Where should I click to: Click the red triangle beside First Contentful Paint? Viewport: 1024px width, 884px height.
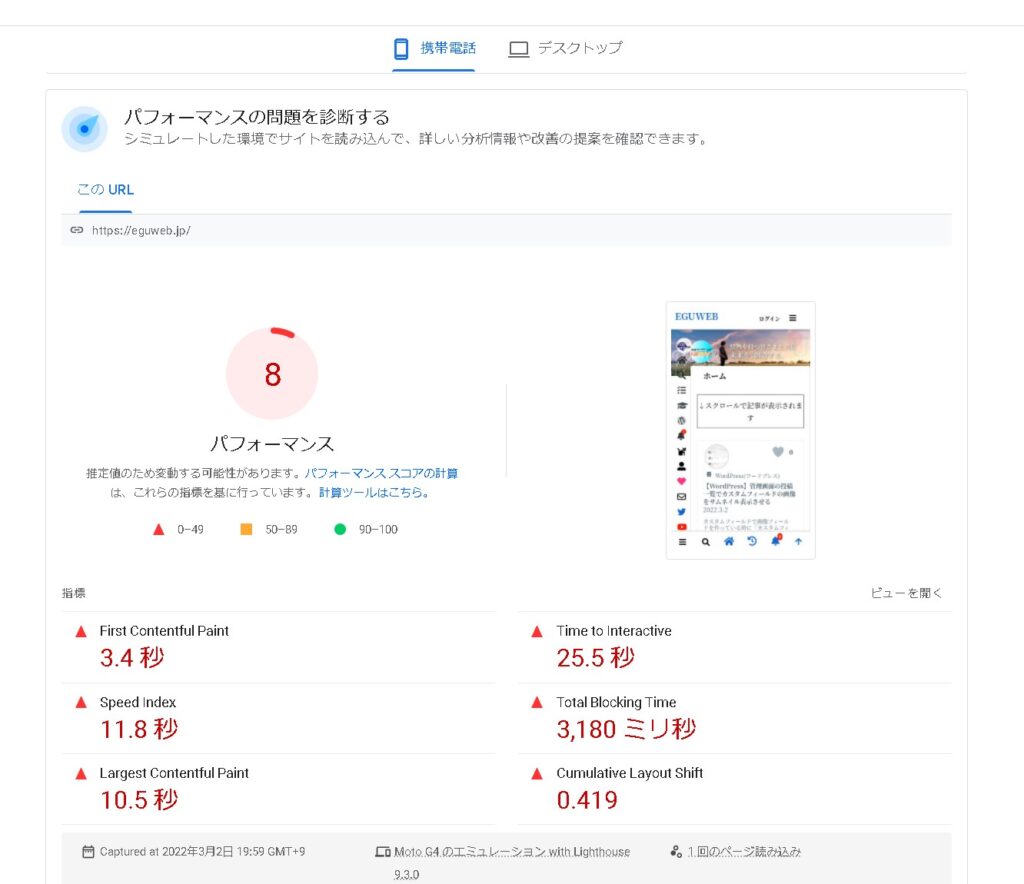pyautogui.click(x=81, y=631)
